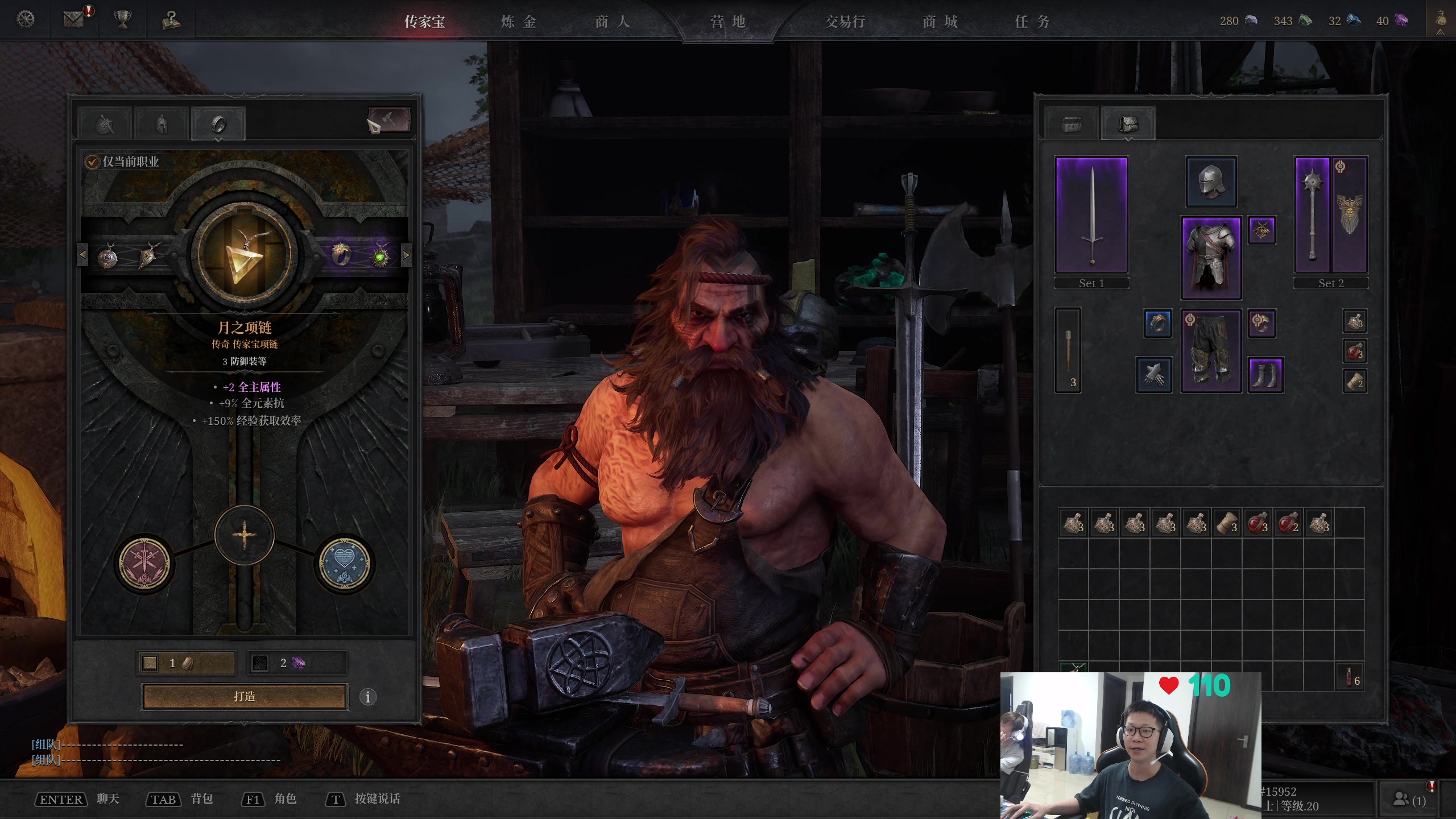Select the ring accessories category tab
The height and width of the screenshot is (819, 1456).
pos(218,123)
